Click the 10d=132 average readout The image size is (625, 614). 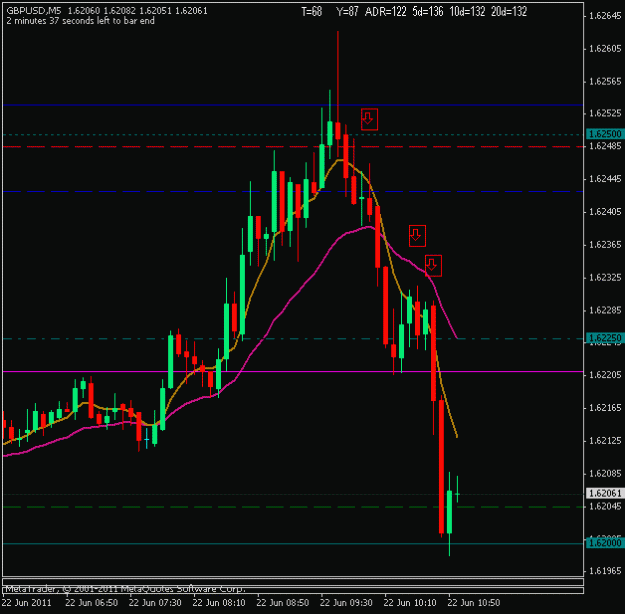[467, 12]
